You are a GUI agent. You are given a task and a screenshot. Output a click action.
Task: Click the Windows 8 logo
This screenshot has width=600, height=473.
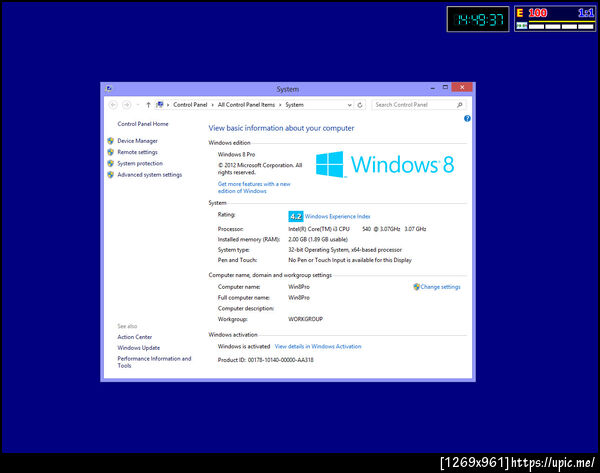(385, 165)
